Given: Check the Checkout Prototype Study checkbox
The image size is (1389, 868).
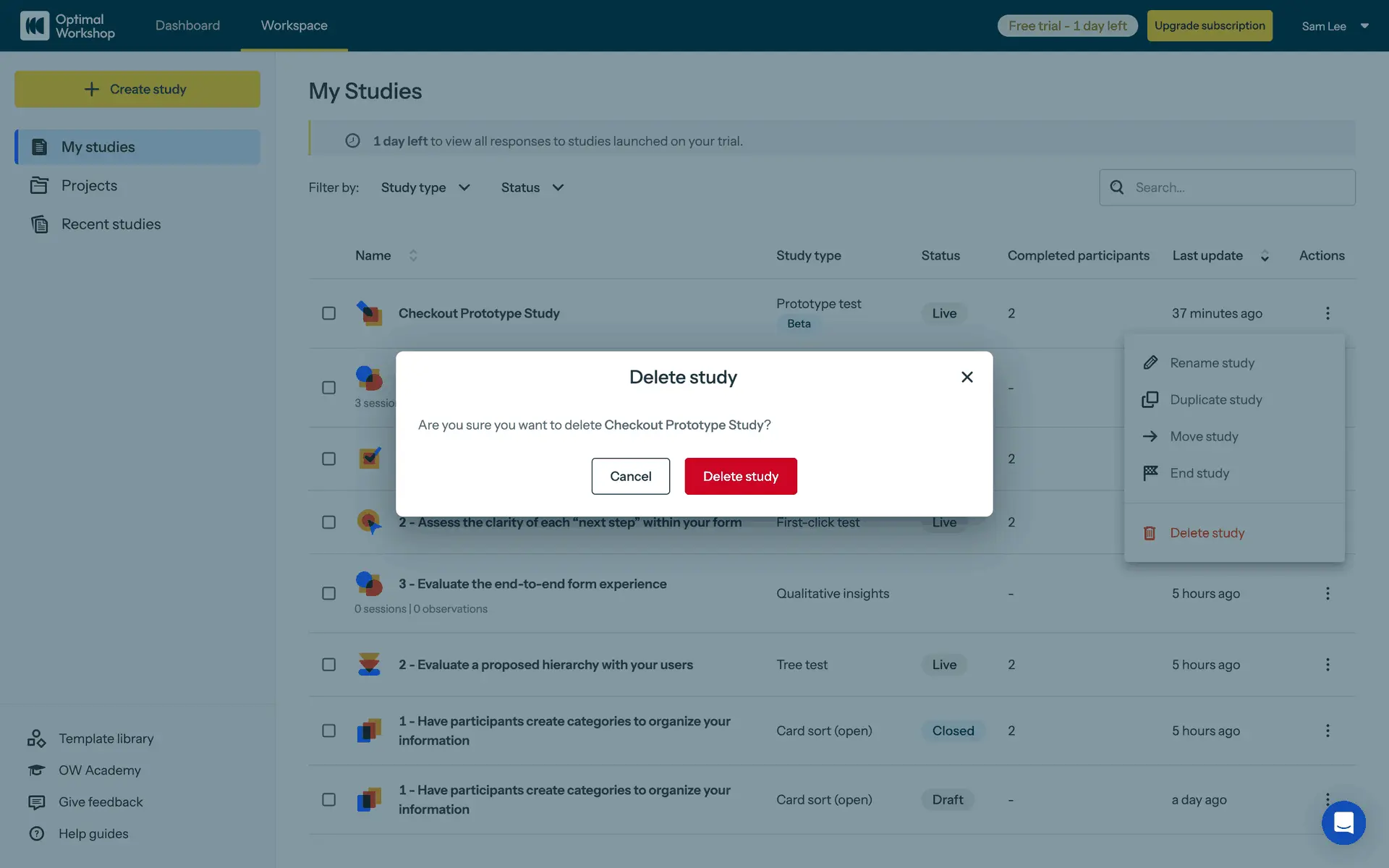Looking at the screenshot, I should [328, 313].
